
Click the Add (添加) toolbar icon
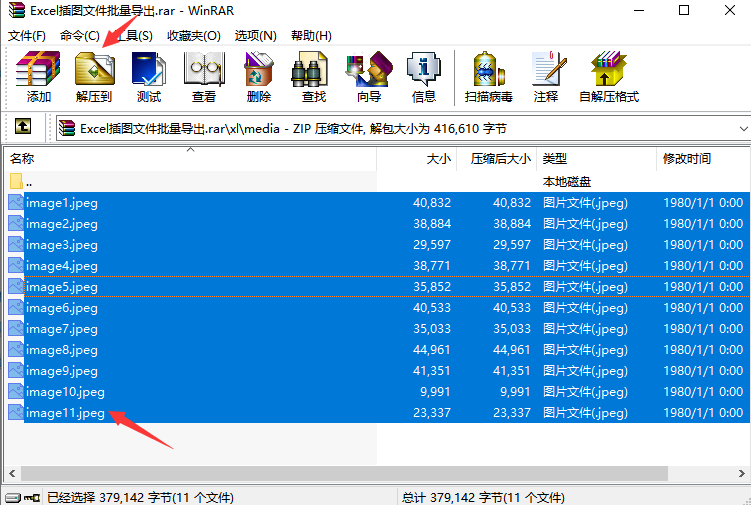coord(38,69)
